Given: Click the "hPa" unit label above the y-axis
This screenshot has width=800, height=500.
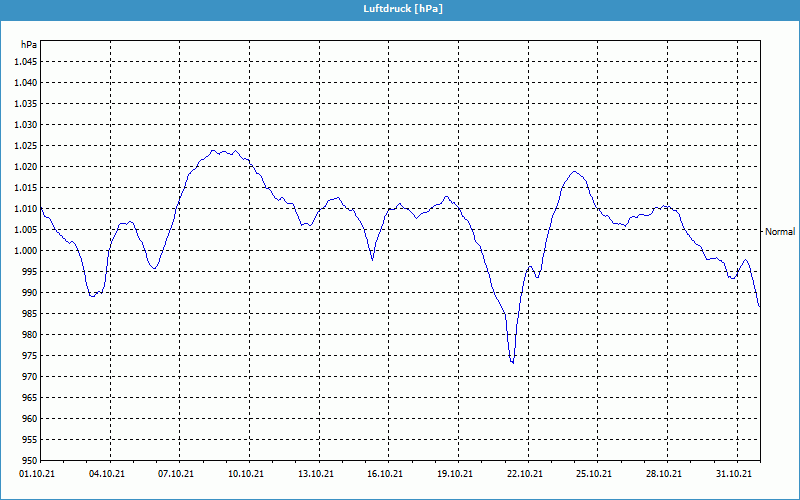Looking at the screenshot, I should (29, 45).
